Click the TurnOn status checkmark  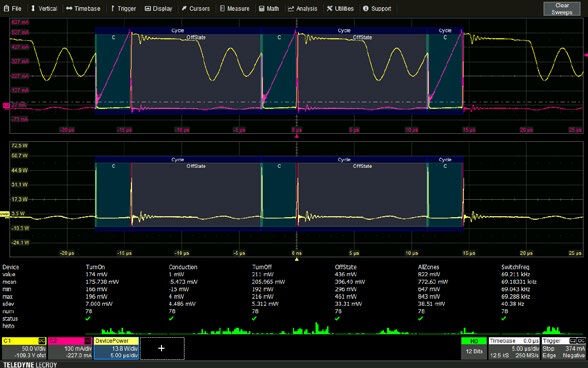pos(88,318)
